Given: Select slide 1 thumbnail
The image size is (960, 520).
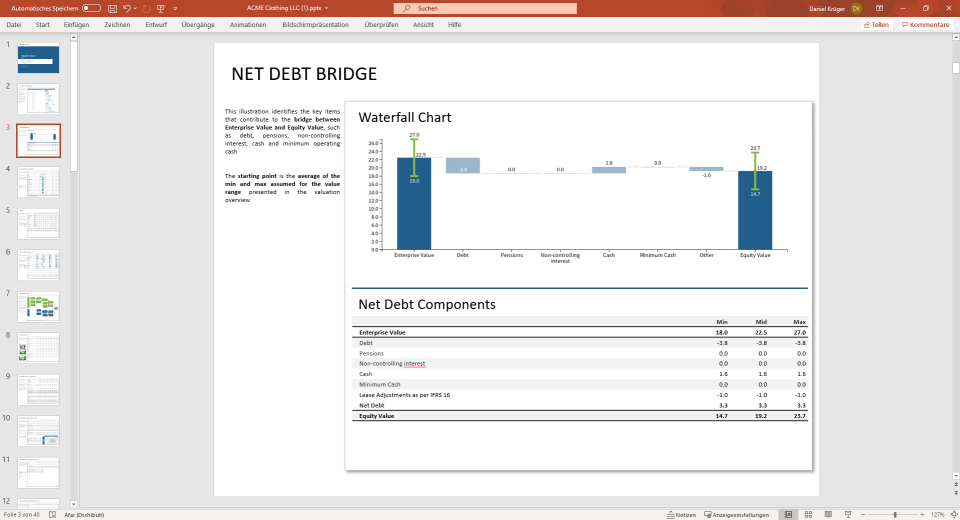Looking at the screenshot, I should (x=39, y=58).
